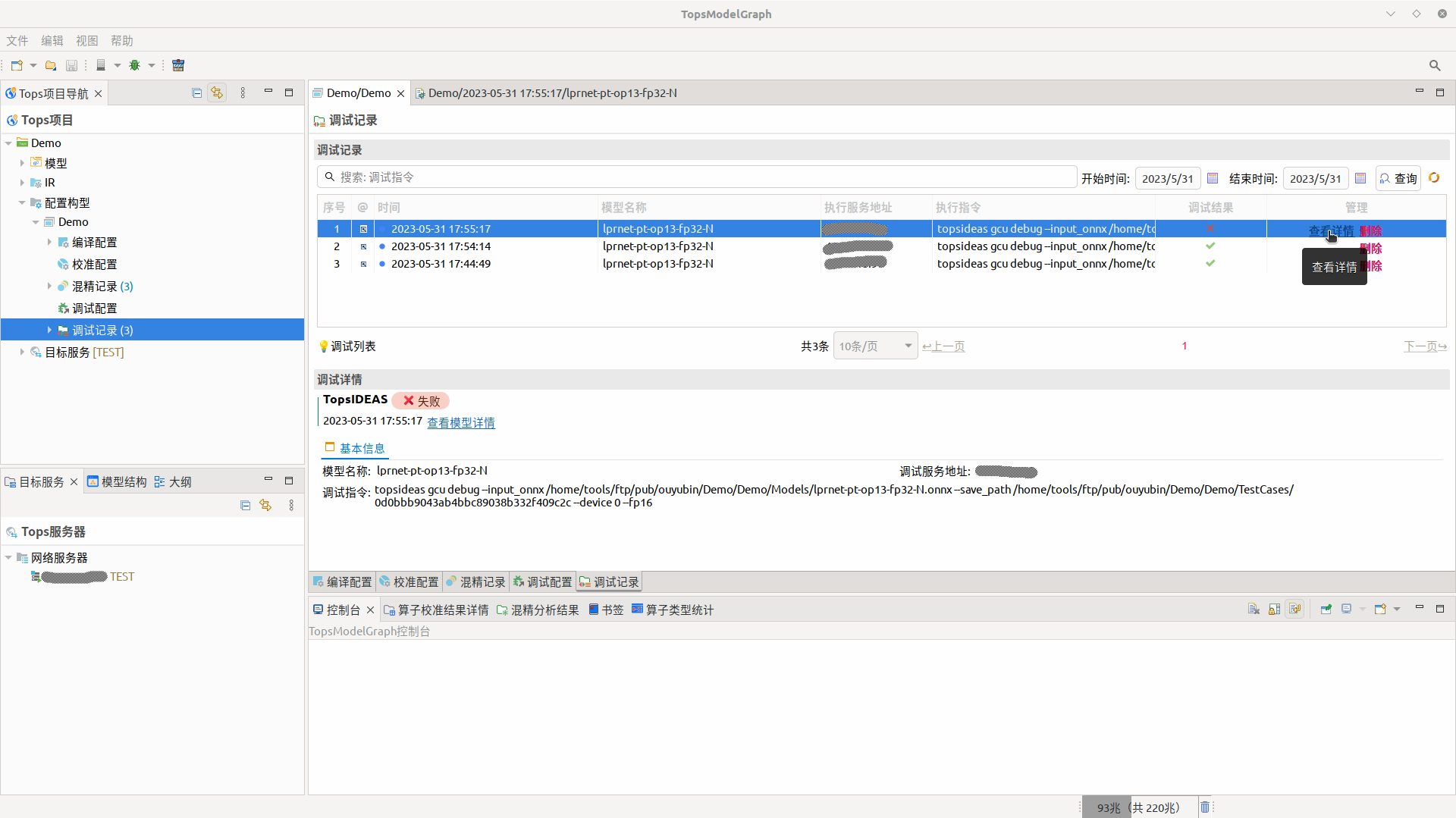1456x818 pixels.
Task: Toggle Scroll Lock in the console toolbar
Action: [1274, 609]
